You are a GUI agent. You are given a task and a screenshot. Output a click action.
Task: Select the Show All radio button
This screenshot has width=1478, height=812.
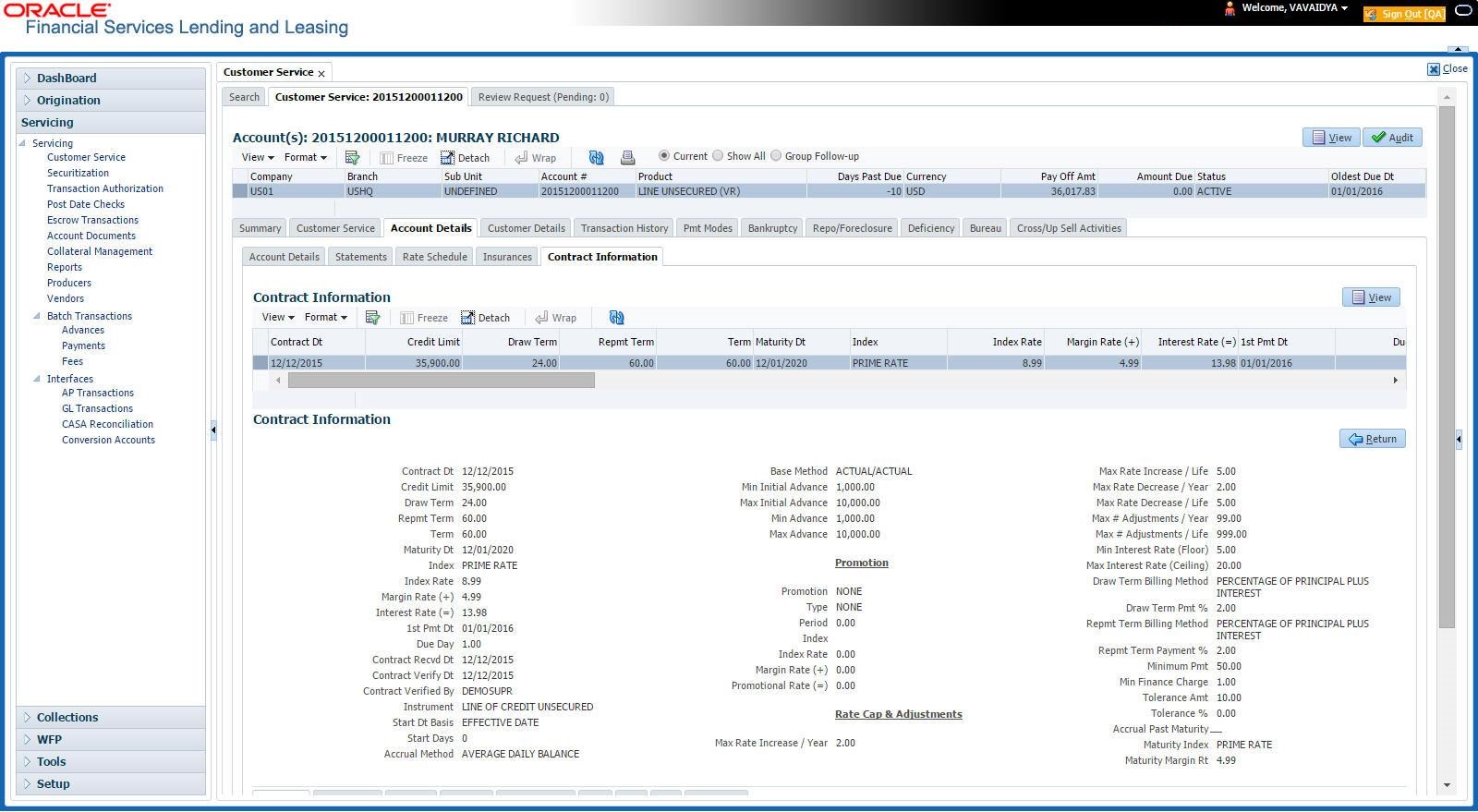718,155
